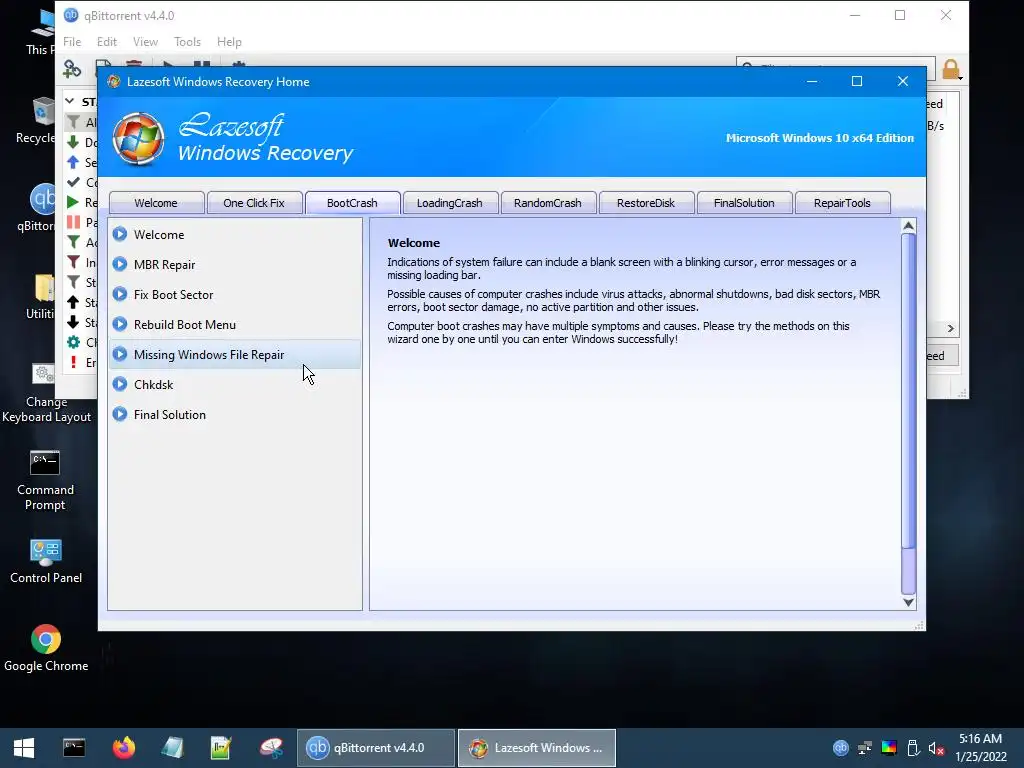Click the content panel scroll up arrow

tap(908, 226)
